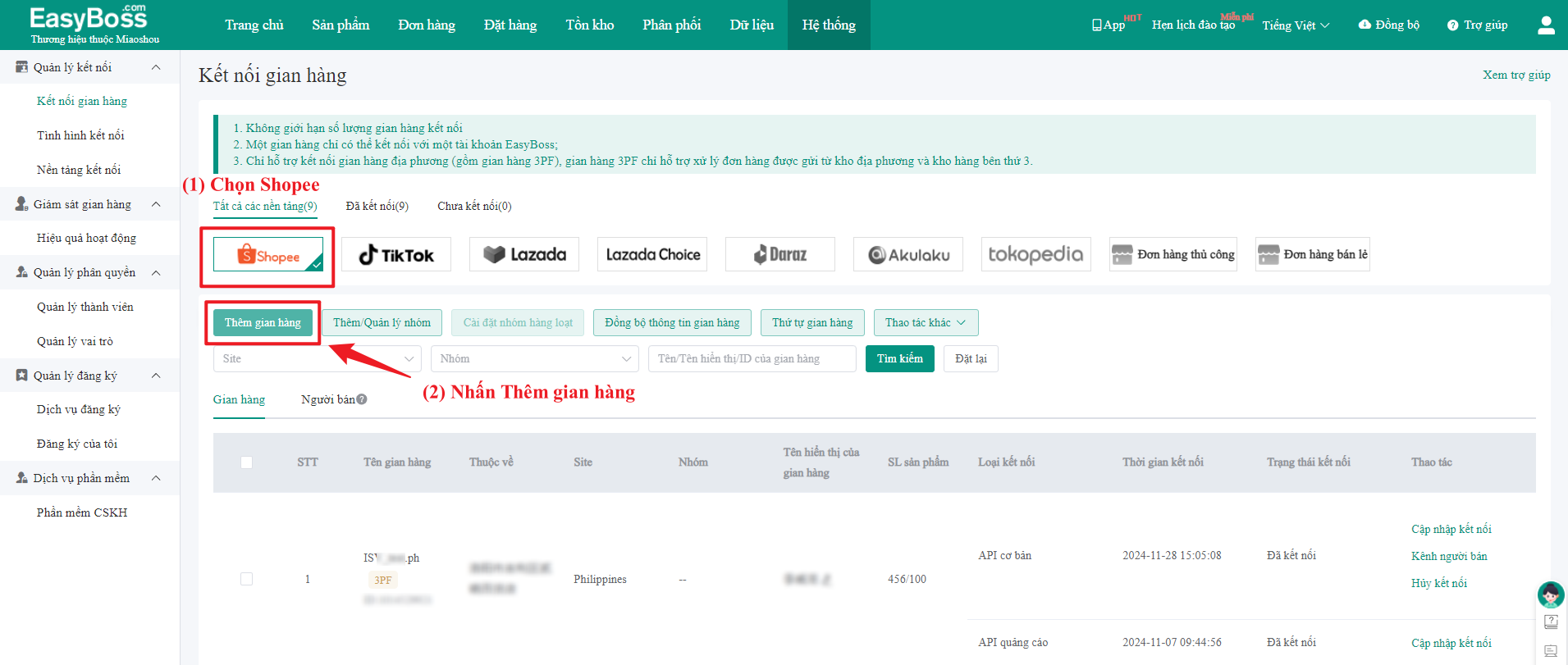Focus the Tên/Tên hiển thị/ID search field
The width and height of the screenshot is (1568, 665).
coord(752,358)
